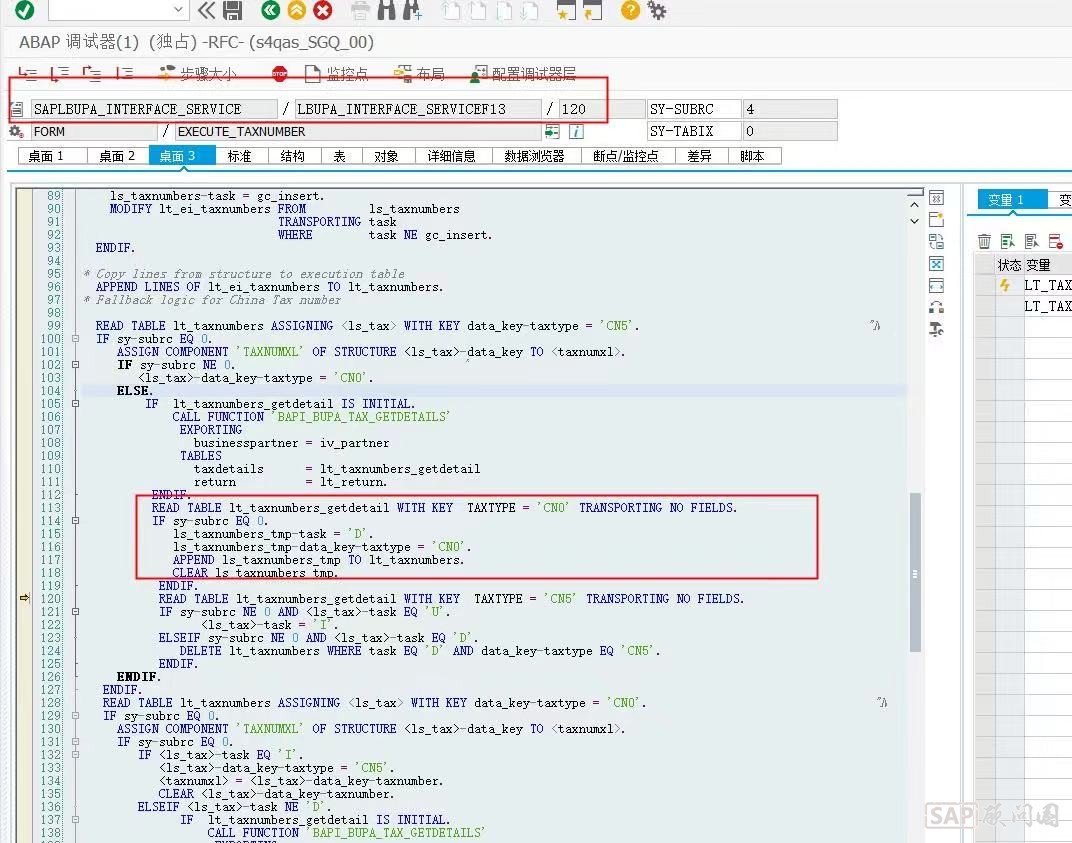Click the SY-TABIX value field showing 0

(790, 131)
